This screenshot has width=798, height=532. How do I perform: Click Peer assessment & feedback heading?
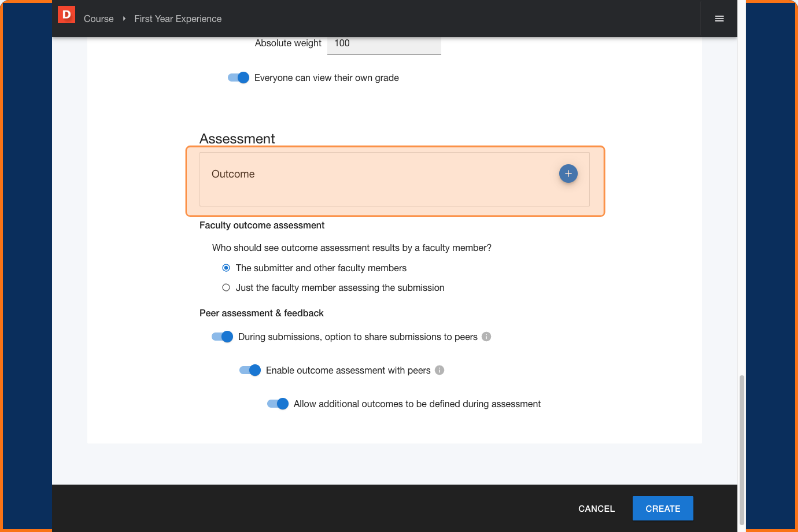[261, 313]
